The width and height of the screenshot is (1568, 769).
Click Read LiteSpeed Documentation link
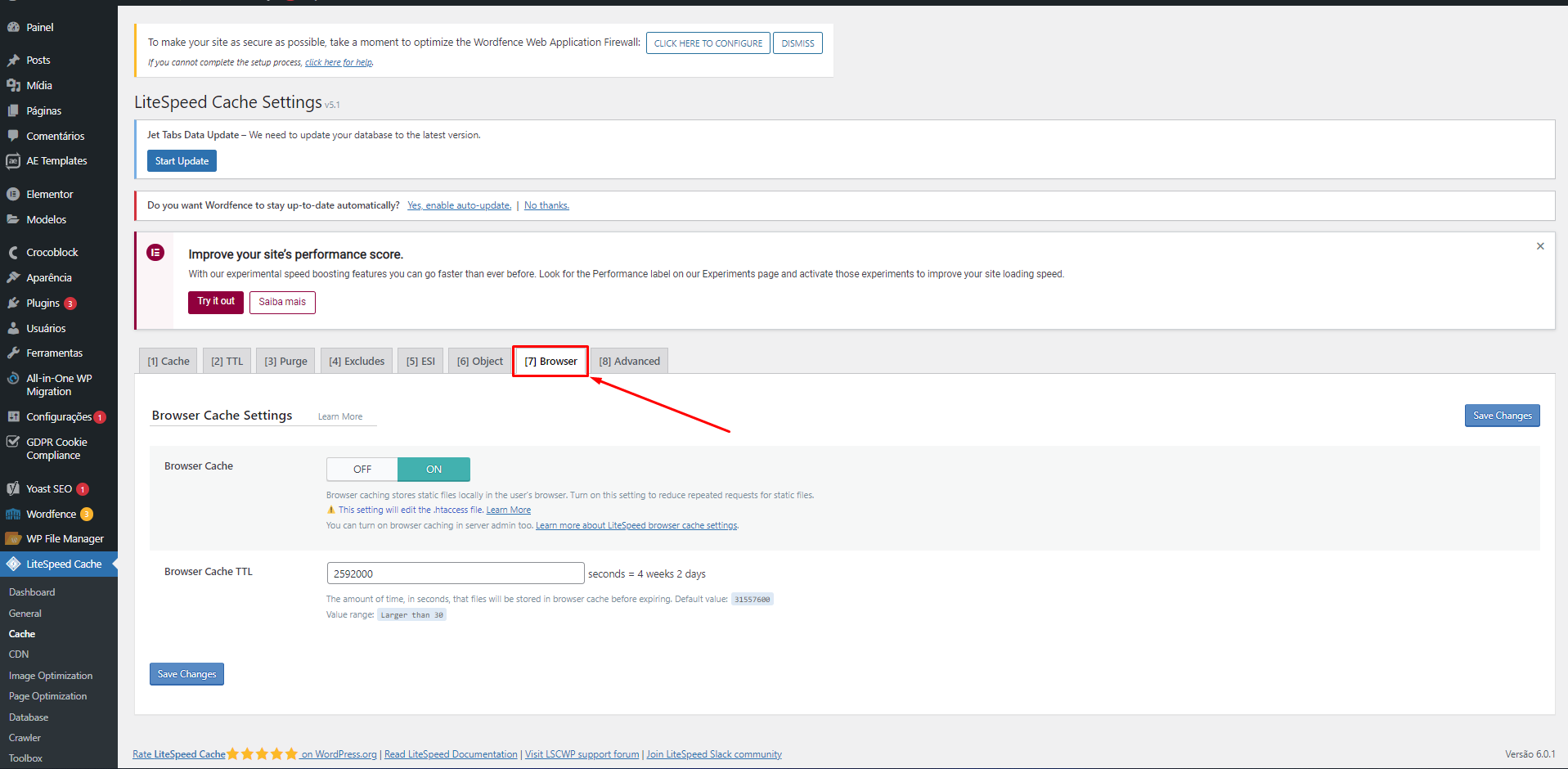451,754
